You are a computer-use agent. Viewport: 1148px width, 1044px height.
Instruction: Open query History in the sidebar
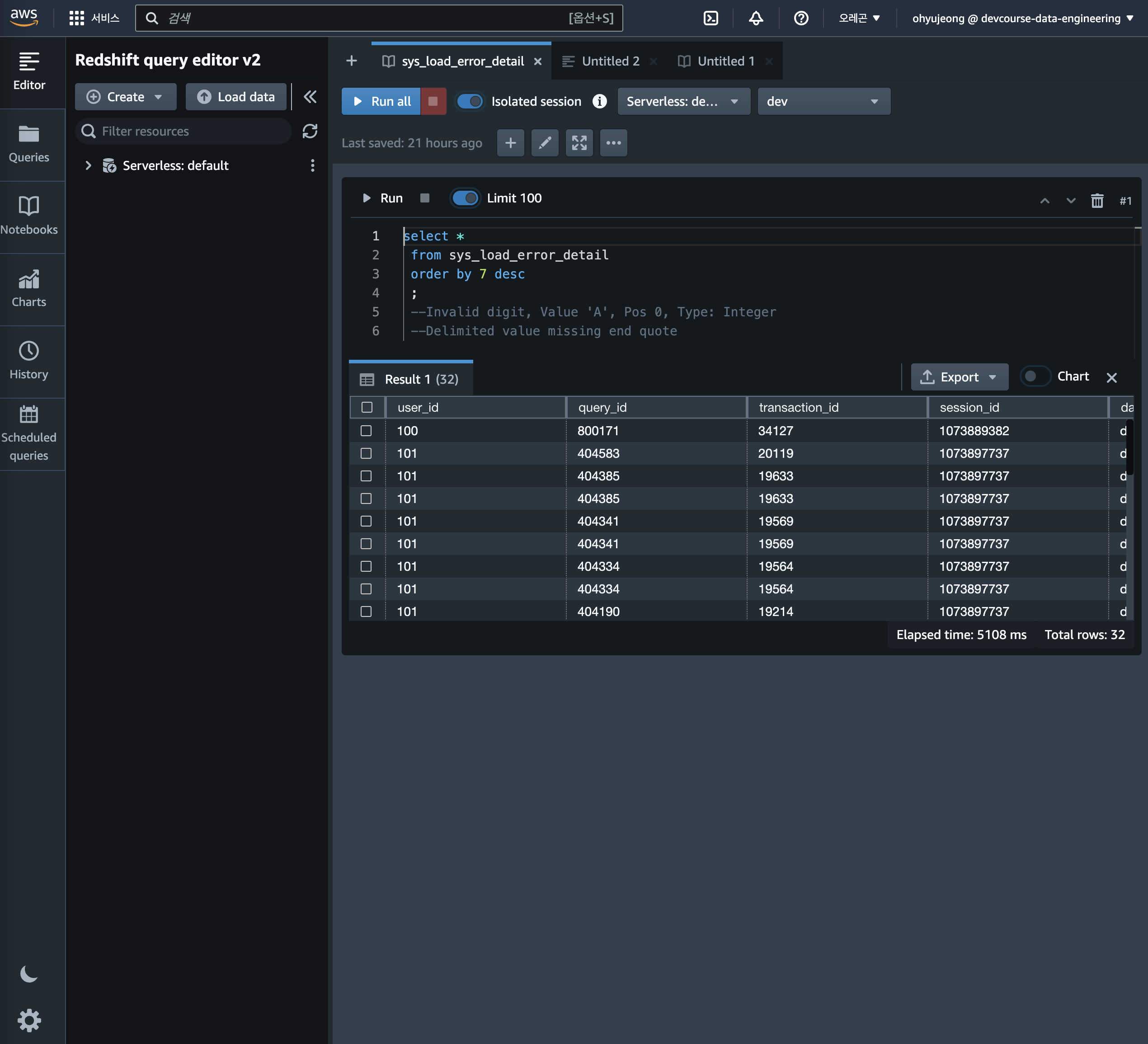(29, 362)
